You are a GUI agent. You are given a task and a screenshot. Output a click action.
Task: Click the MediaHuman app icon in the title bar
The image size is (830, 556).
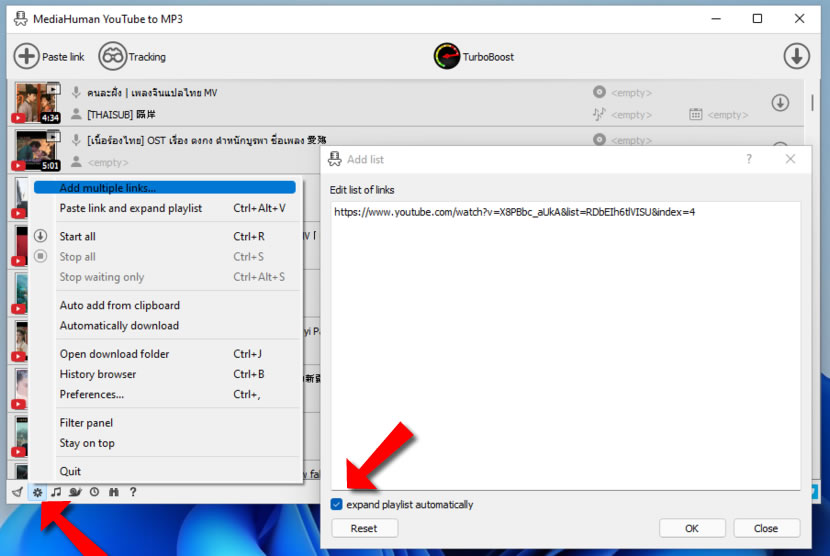coord(21,19)
